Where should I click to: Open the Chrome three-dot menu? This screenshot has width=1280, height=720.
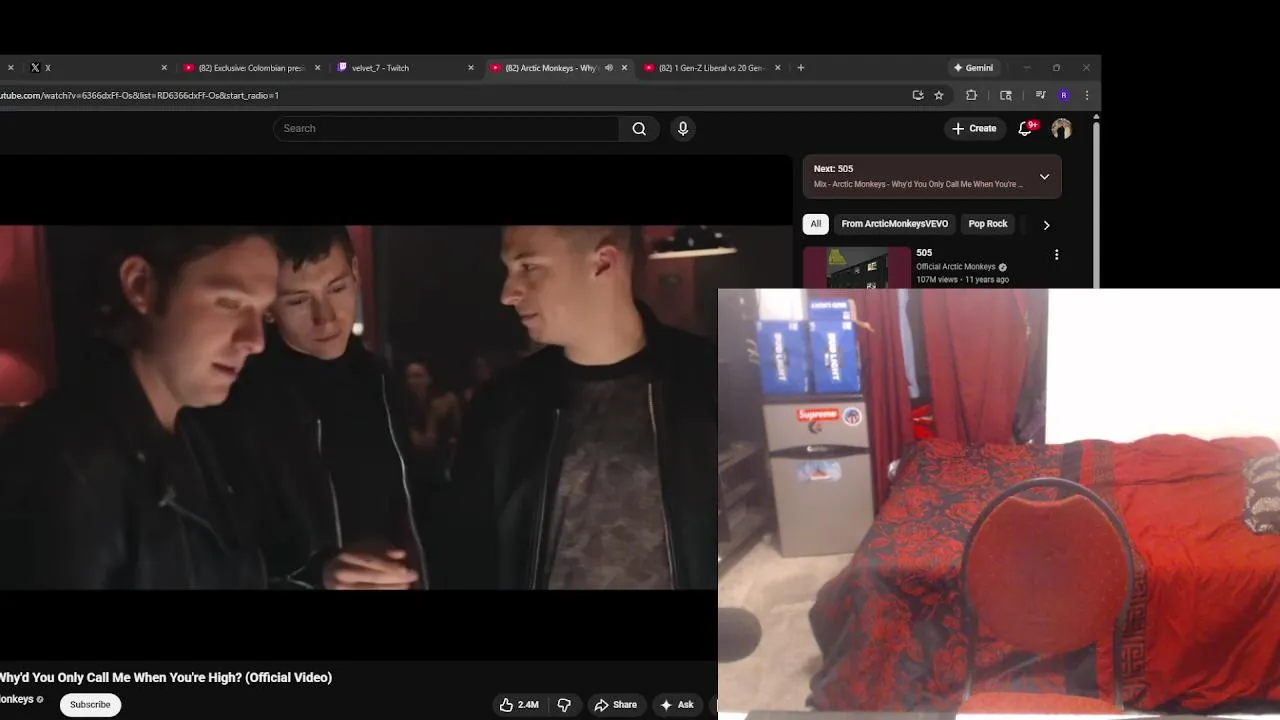tap(1087, 95)
